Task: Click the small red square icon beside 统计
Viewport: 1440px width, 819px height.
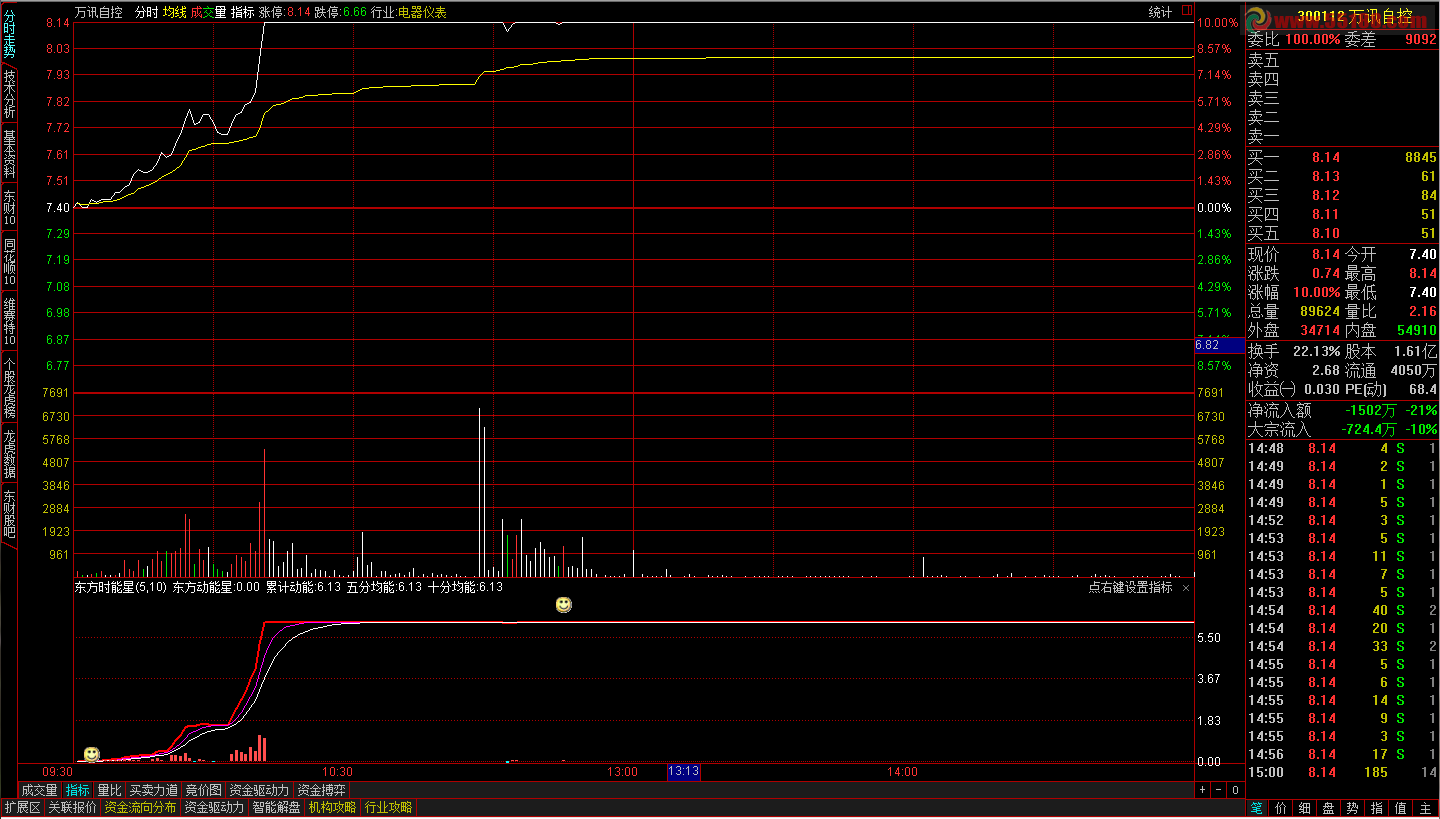Action: (x=1186, y=11)
